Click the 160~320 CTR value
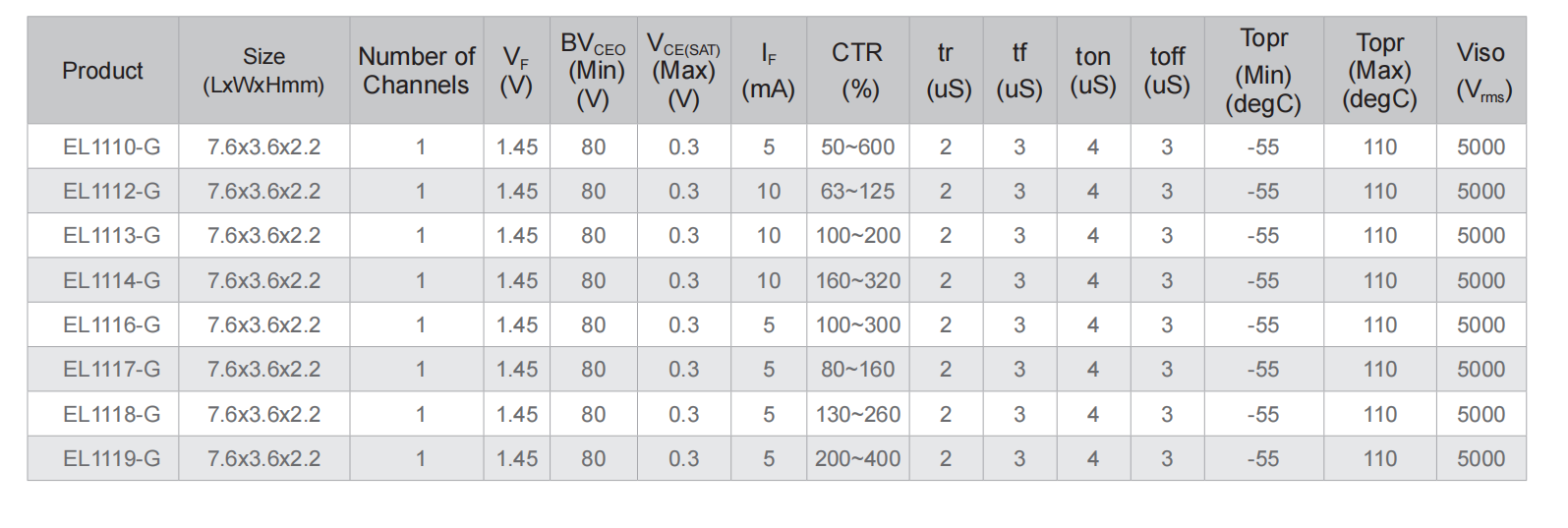 point(857,281)
